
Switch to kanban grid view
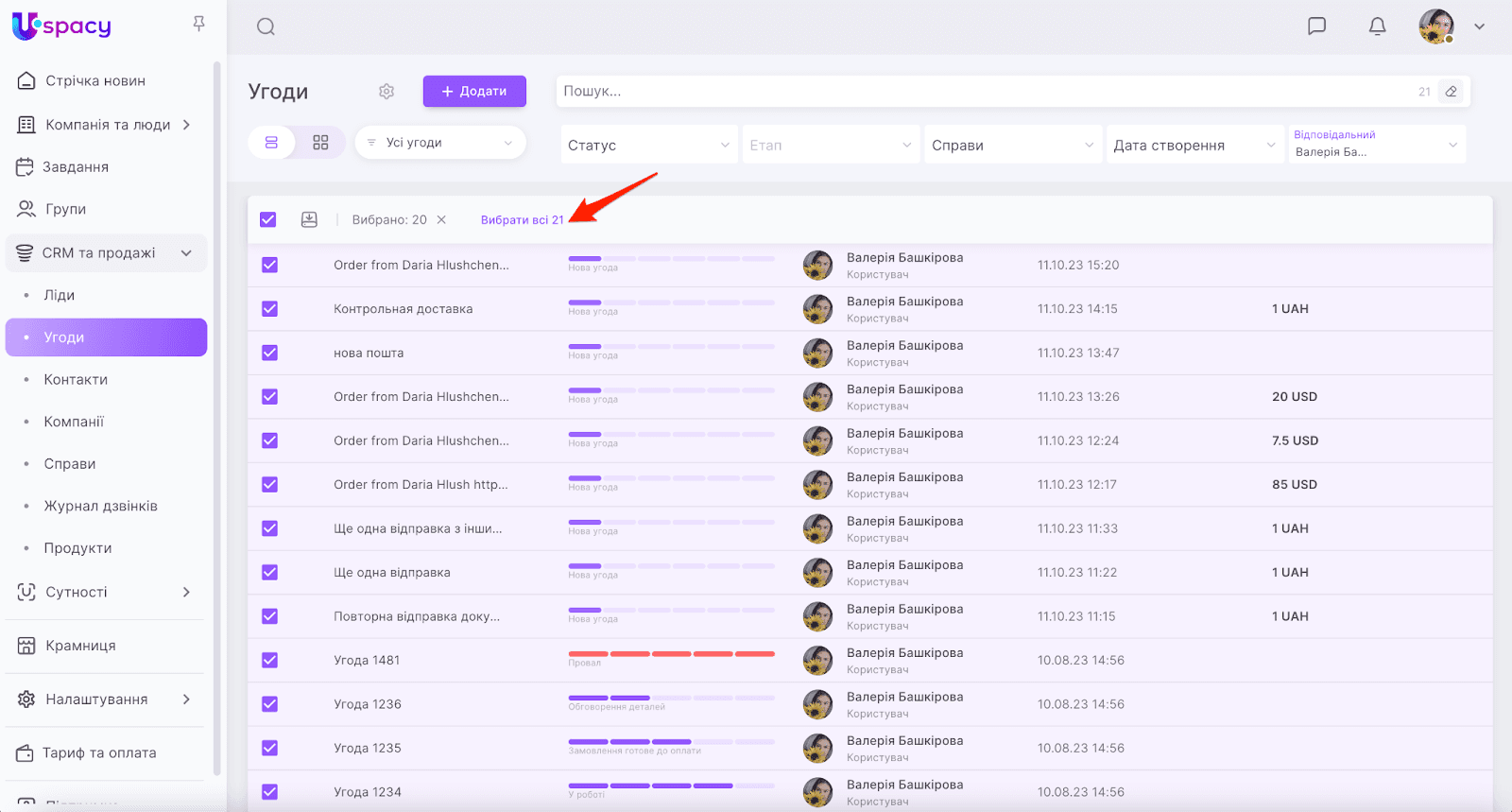point(320,143)
